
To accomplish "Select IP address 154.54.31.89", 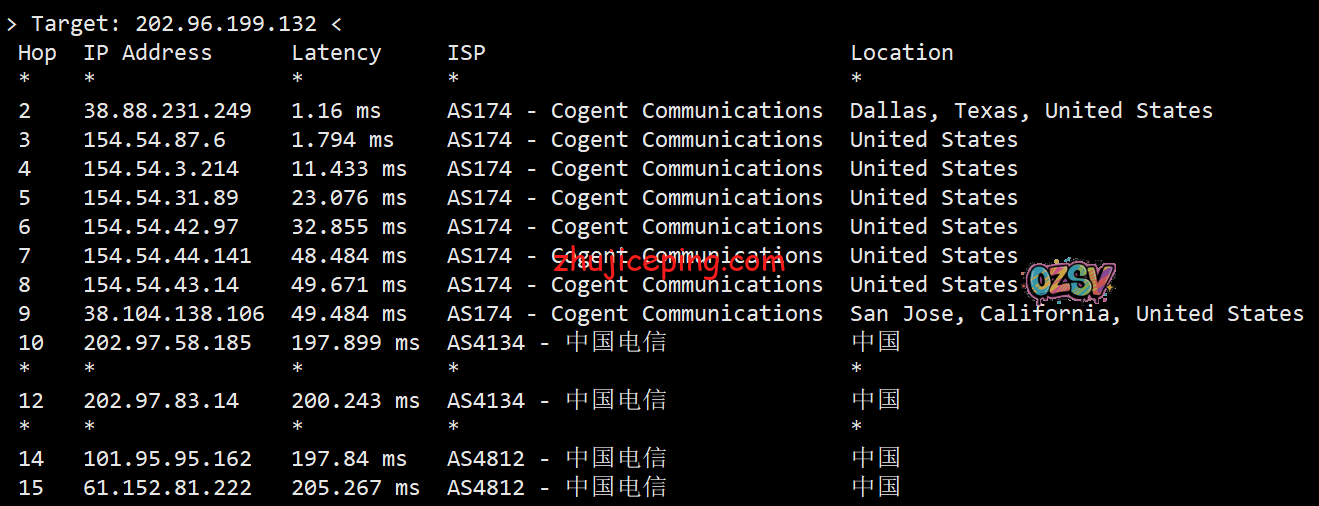I will coord(160,198).
